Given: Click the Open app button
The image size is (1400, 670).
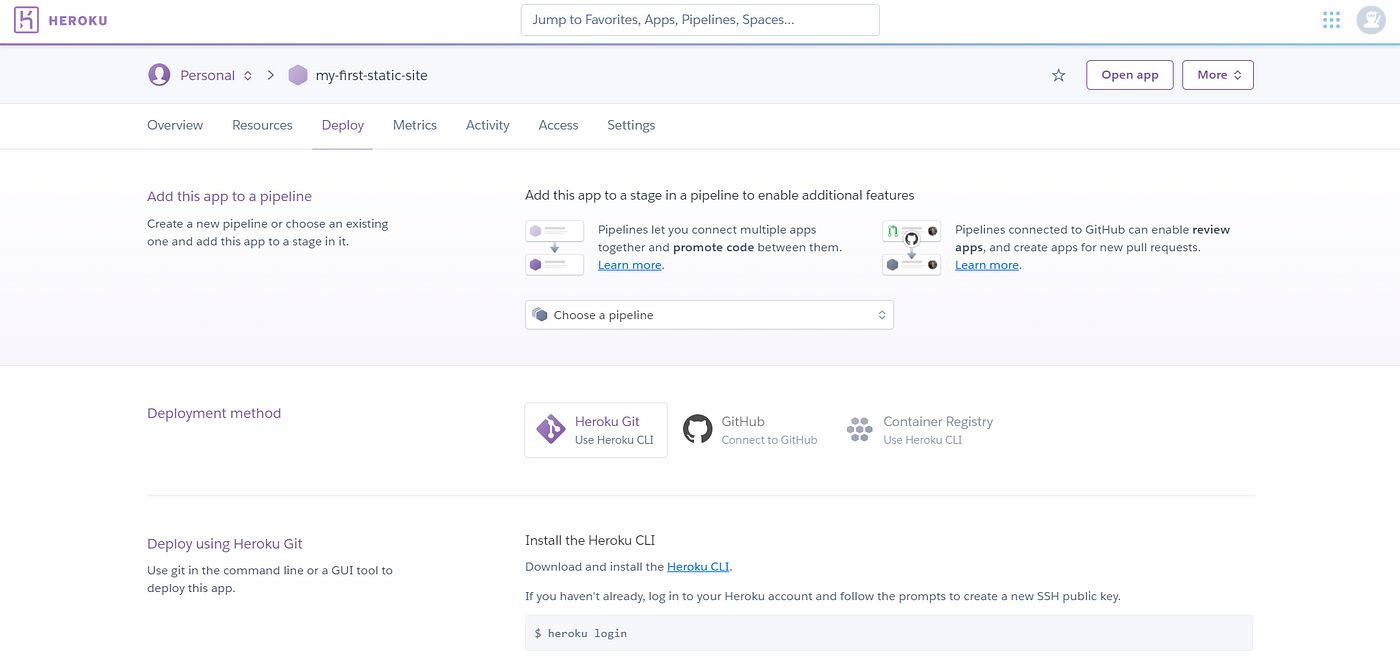Looking at the screenshot, I should pyautogui.click(x=1130, y=75).
